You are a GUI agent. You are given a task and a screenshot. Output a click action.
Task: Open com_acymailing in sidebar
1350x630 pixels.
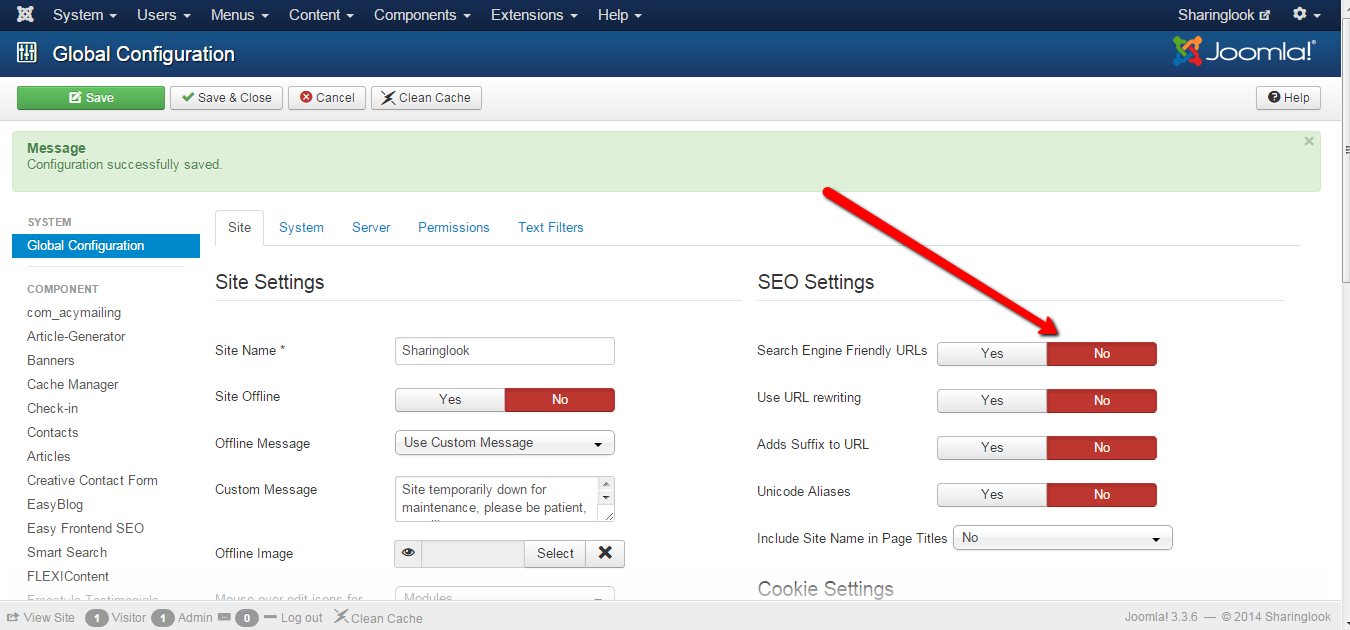(x=74, y=313)
